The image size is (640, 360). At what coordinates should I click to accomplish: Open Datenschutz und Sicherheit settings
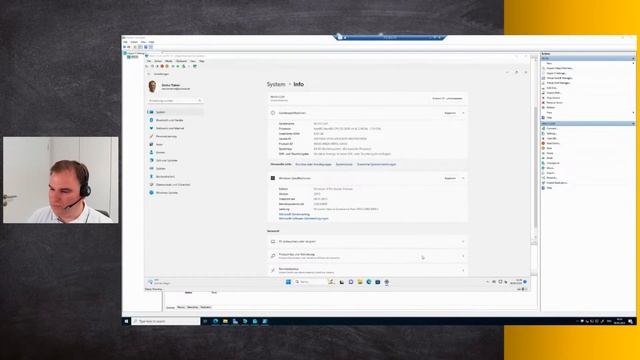click(175, 184)
